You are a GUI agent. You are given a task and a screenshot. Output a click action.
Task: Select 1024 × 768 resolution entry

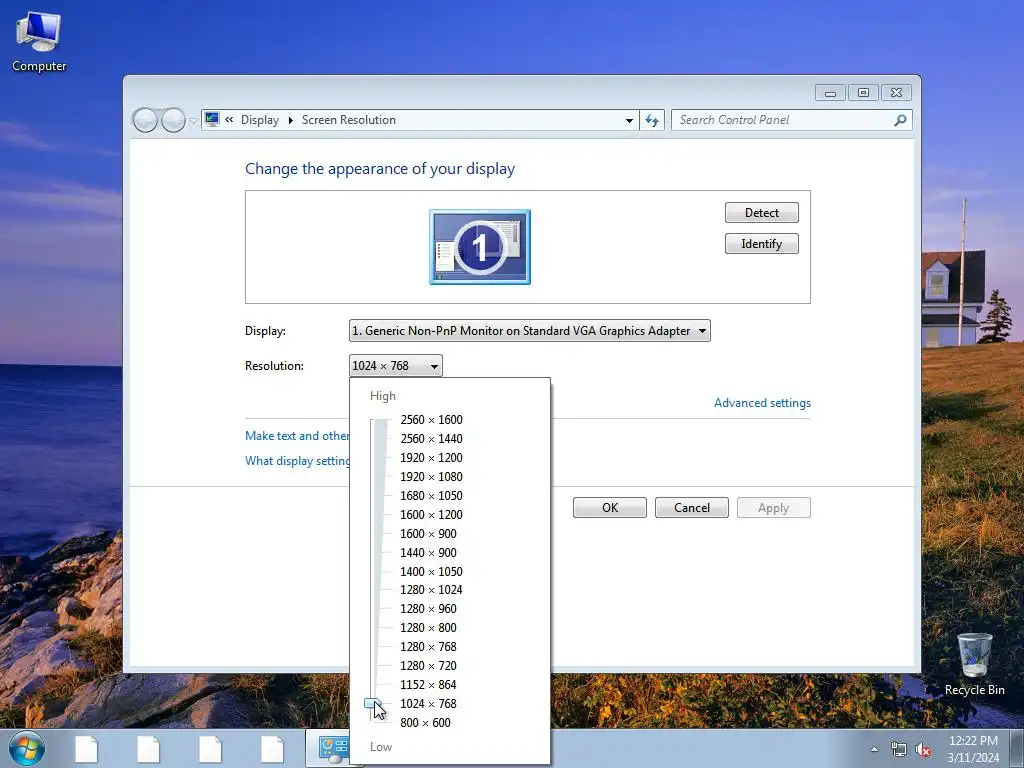(428, 703)
